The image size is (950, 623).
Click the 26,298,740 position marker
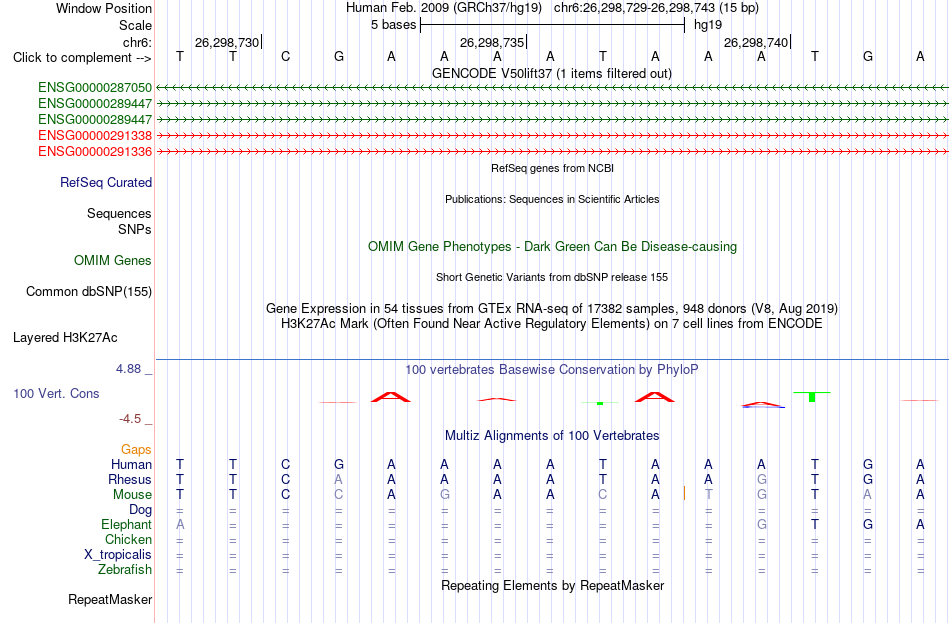pos(757,42)
